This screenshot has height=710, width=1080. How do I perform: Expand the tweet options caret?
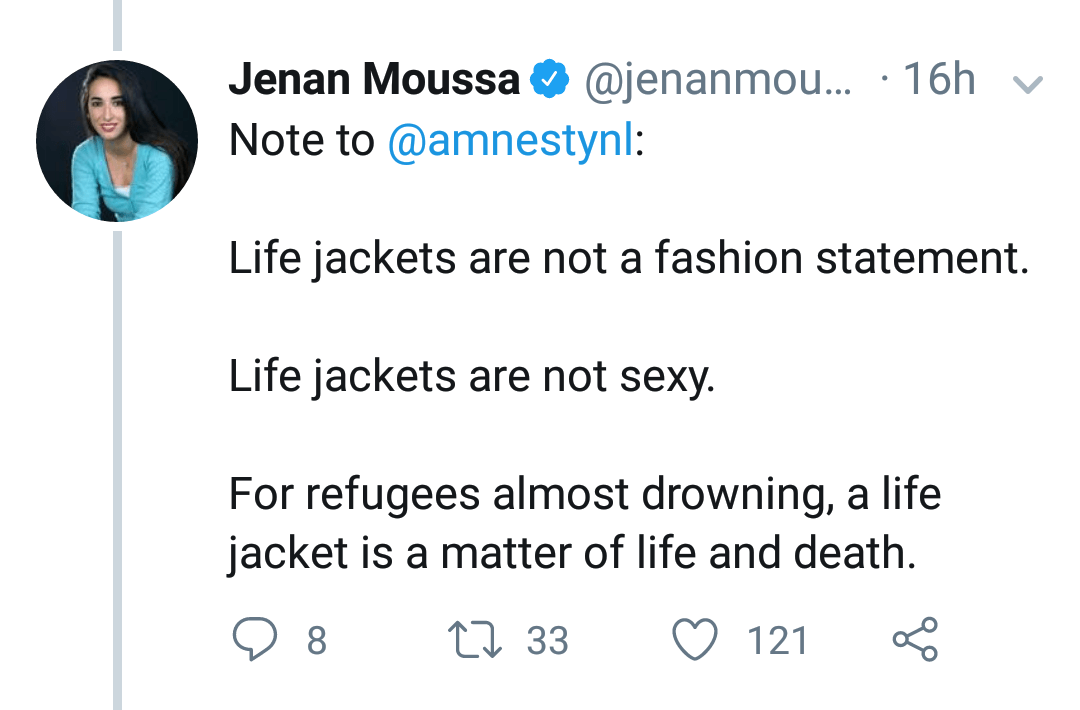(x=1028, y=84)
